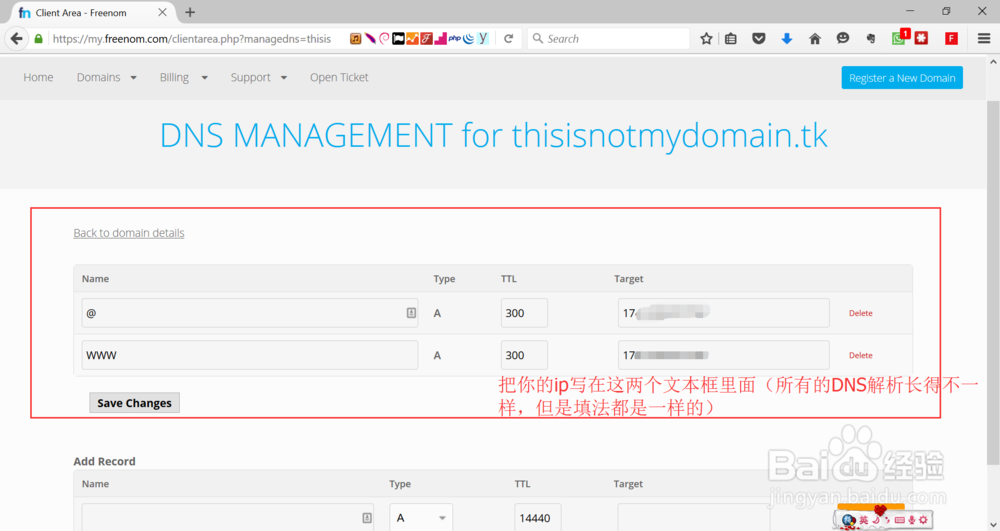Viewport: 1000px width, 531px height.
Task: Open a new browser tab with plus
Action: pos(190,12)
